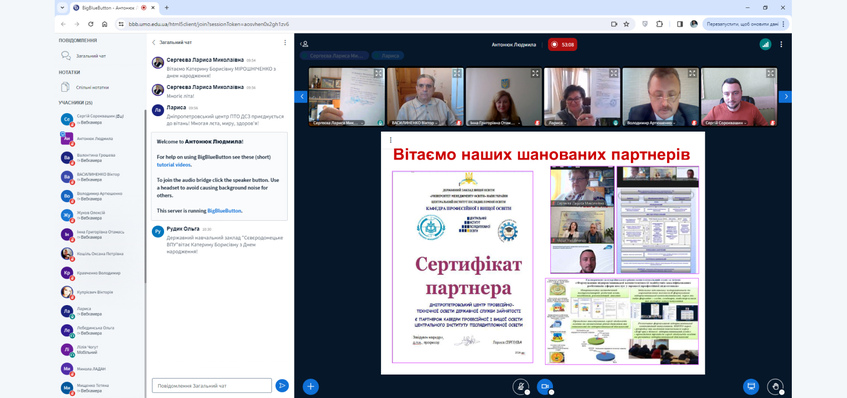Select participant Володимир Артюшенко in list
This screenshot has width=847, height=398.
(100, 196)
